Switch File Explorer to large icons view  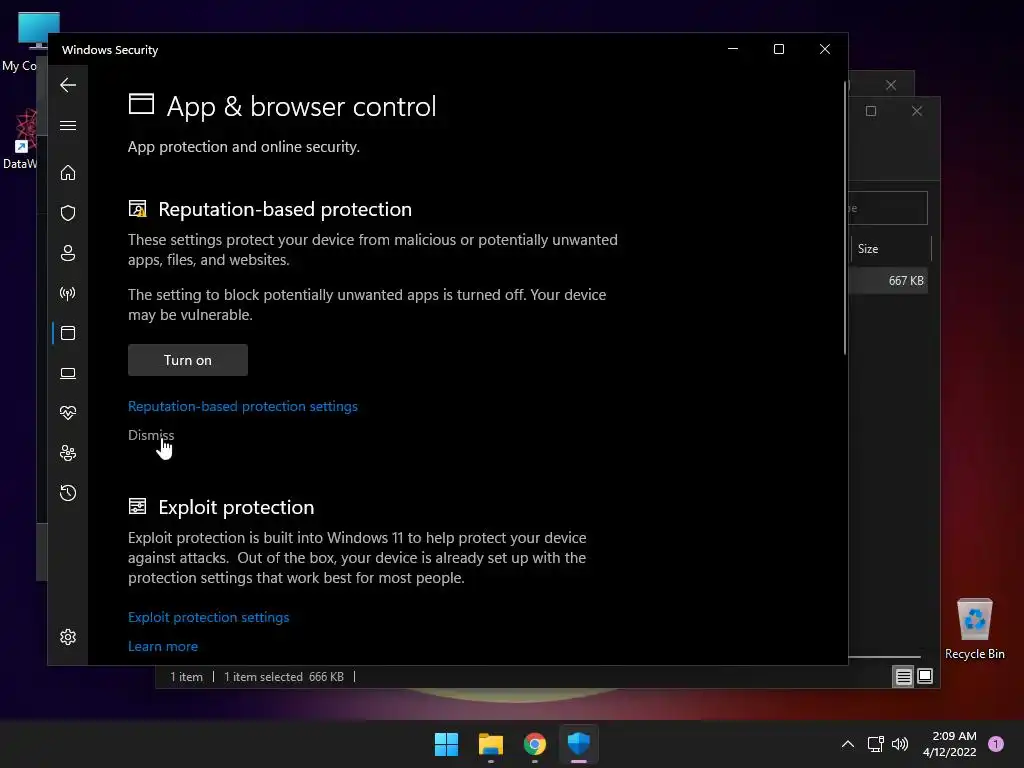[925, 676]
